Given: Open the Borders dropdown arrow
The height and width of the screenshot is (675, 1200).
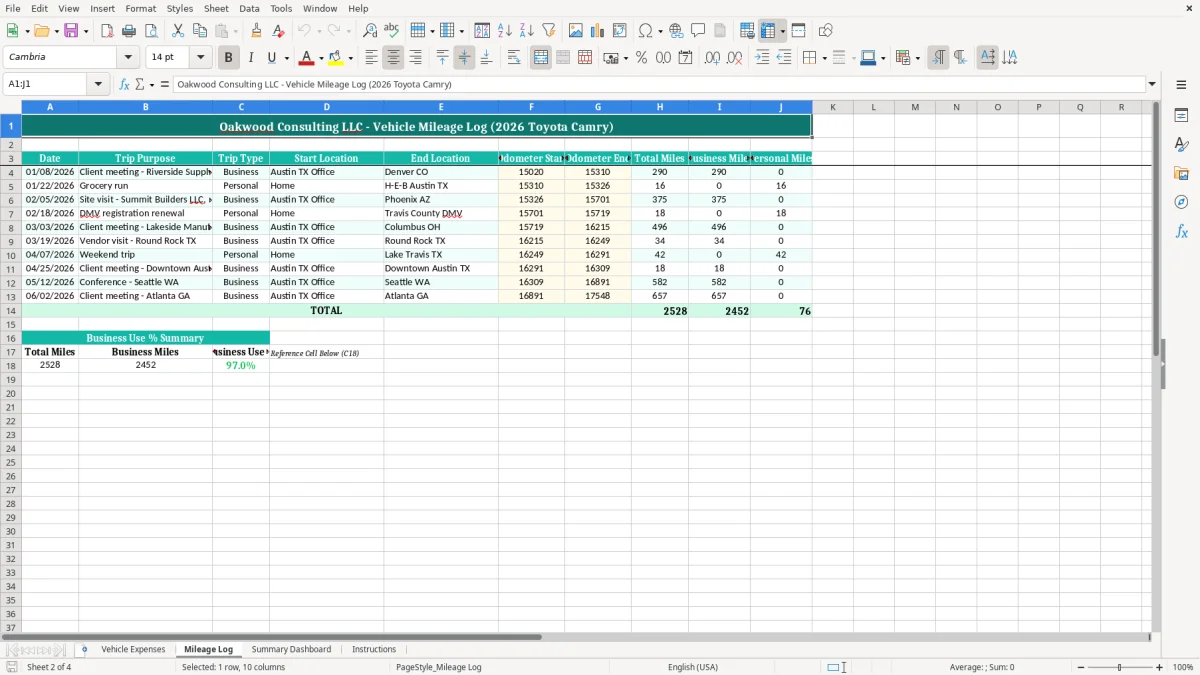Looking at the screenshot, I should (824, 58).
